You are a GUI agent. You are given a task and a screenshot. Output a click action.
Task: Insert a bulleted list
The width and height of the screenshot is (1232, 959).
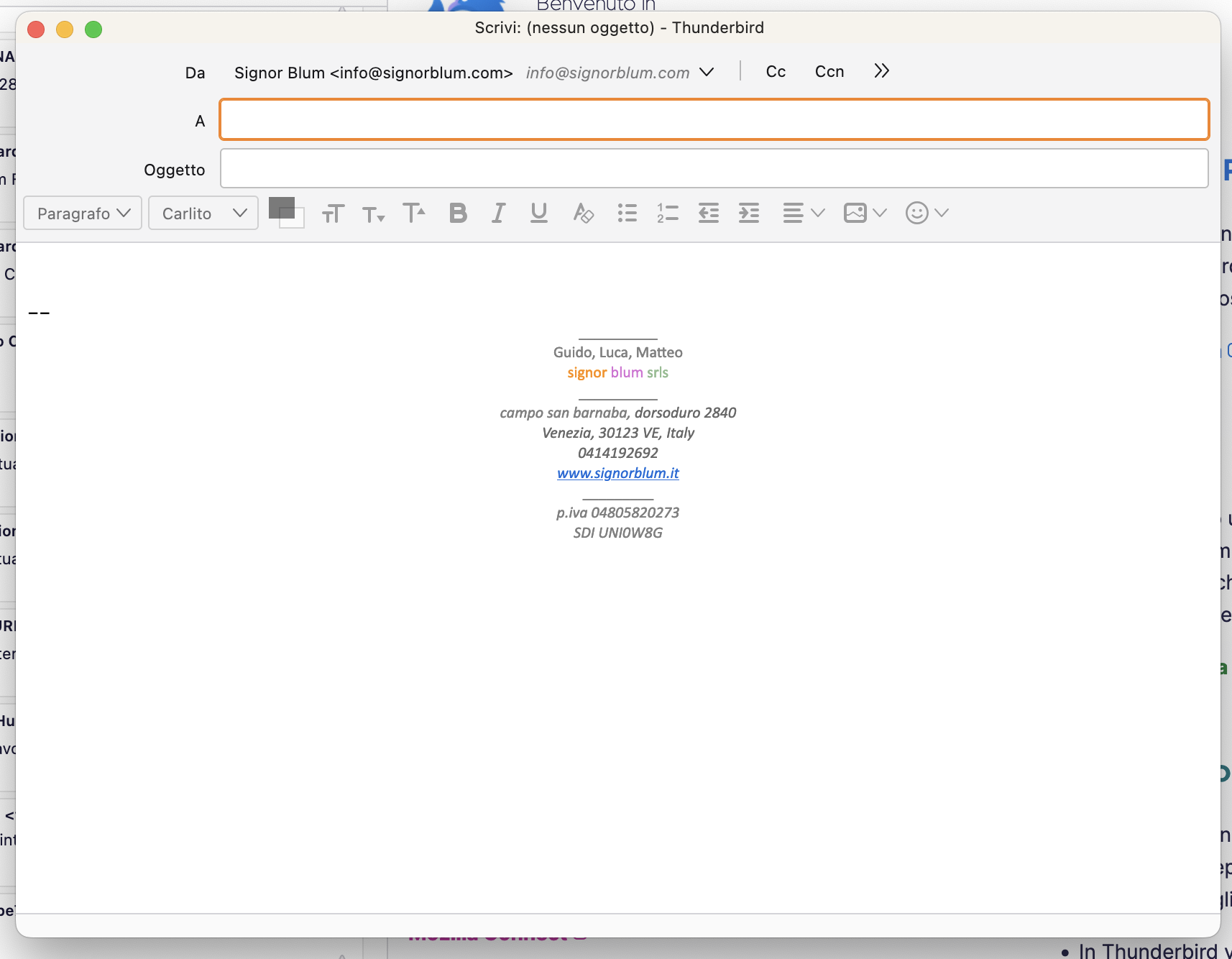click(627, 214)
